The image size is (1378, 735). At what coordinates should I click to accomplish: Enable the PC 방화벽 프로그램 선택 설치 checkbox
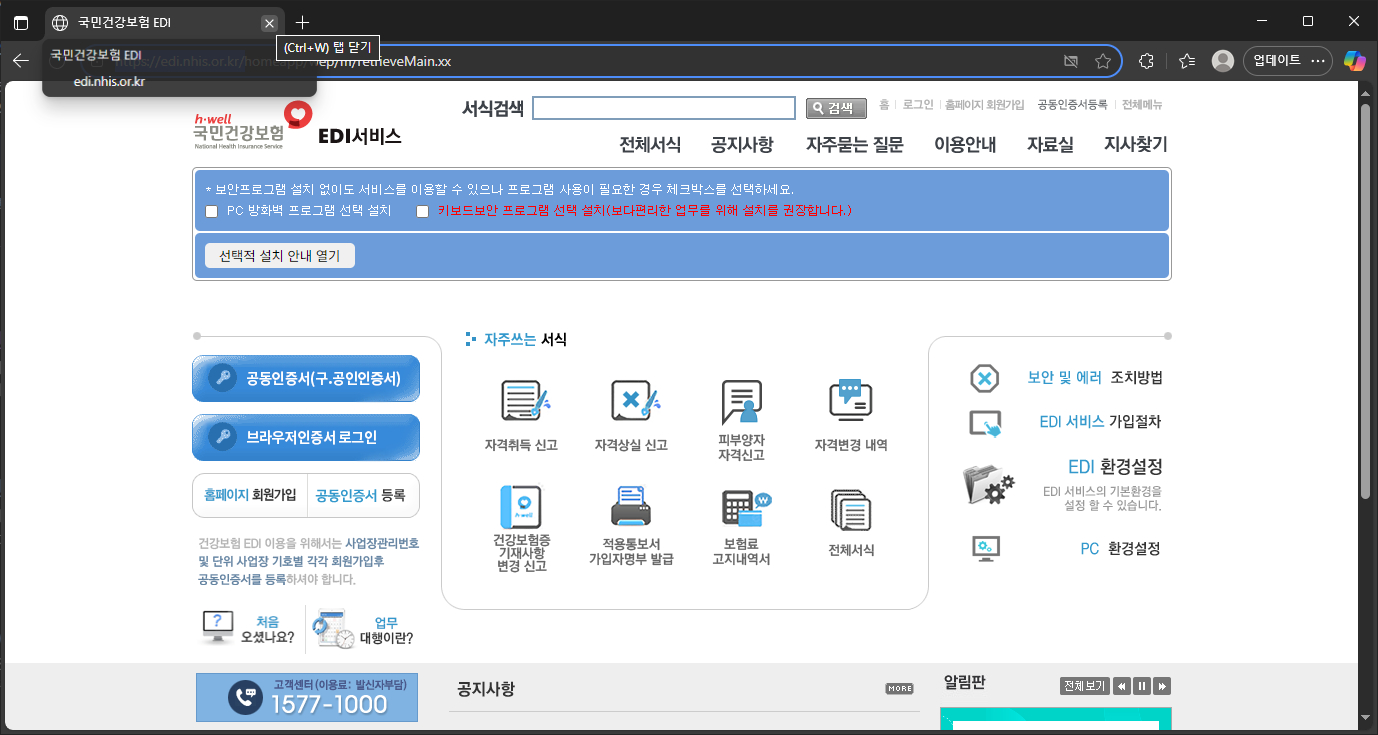(x=211, y=211)
